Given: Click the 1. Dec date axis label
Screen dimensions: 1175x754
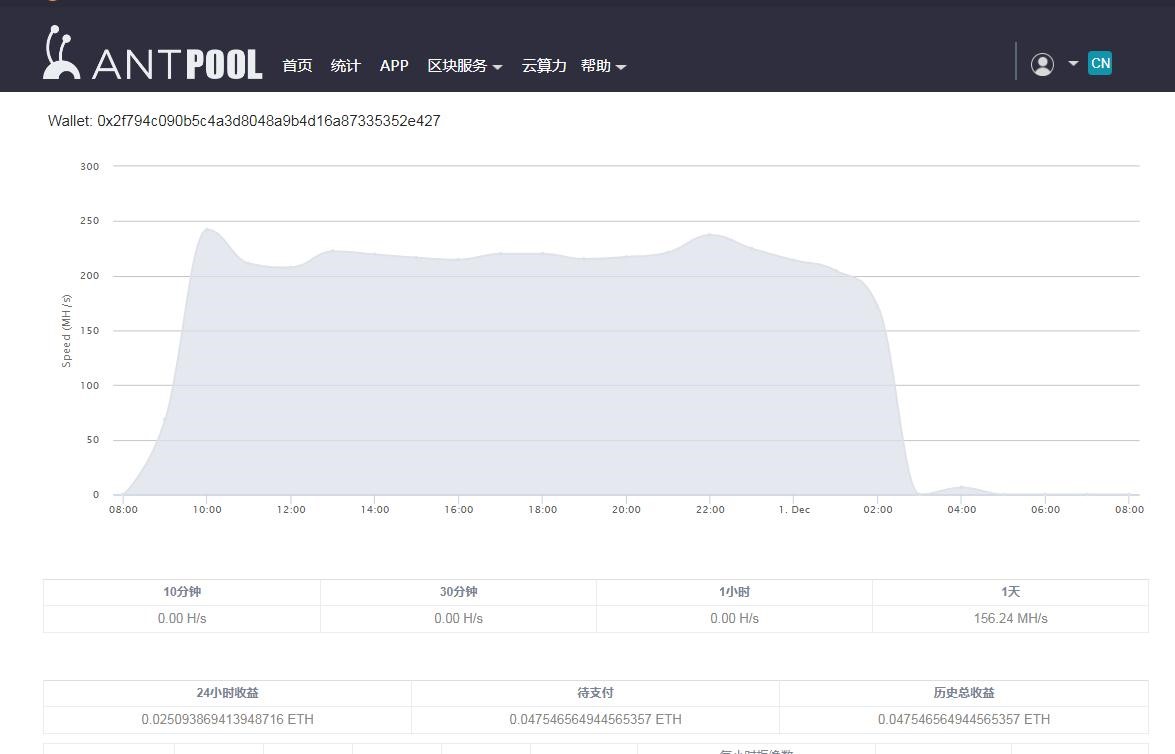Looking at the screenshot, I should [794, 510].
